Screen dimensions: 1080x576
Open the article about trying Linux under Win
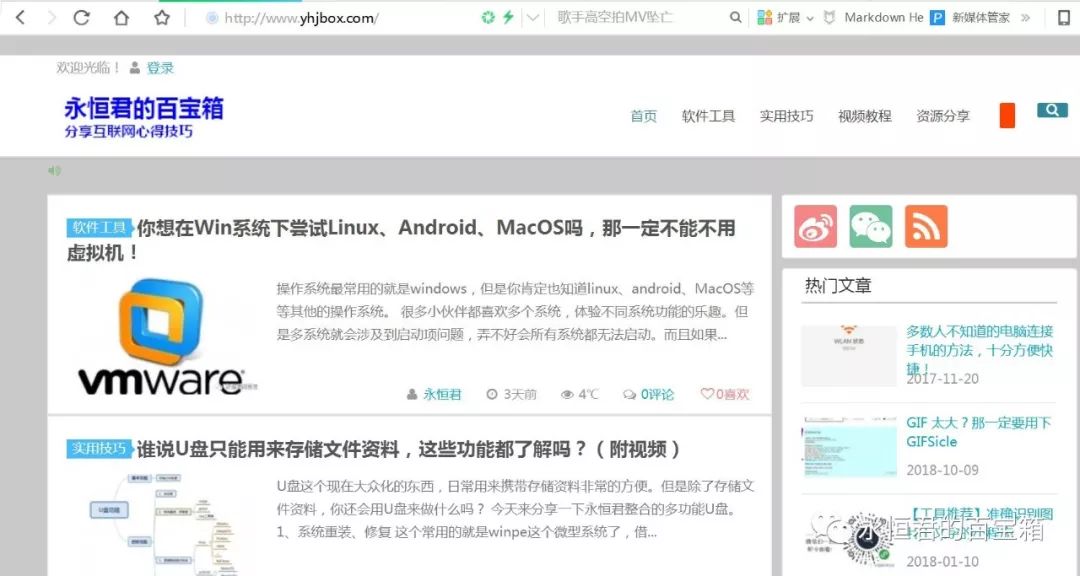402,240
